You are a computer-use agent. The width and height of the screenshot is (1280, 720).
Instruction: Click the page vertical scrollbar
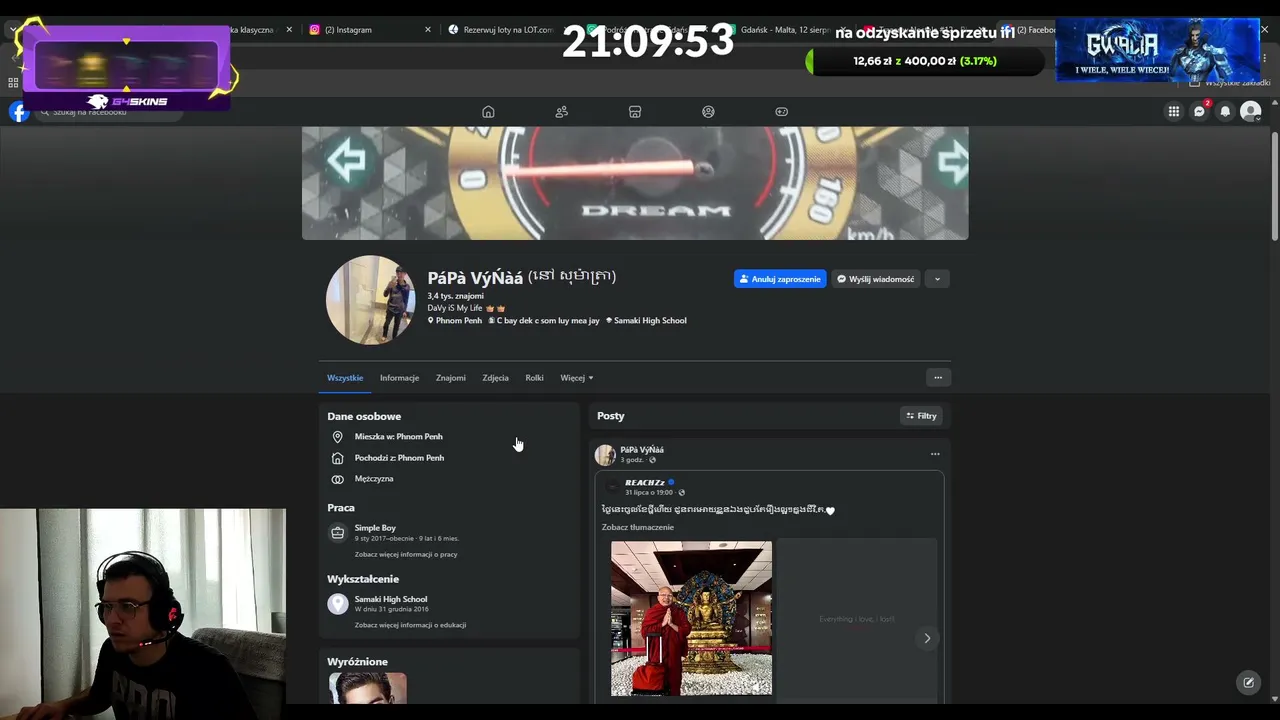1274,185
